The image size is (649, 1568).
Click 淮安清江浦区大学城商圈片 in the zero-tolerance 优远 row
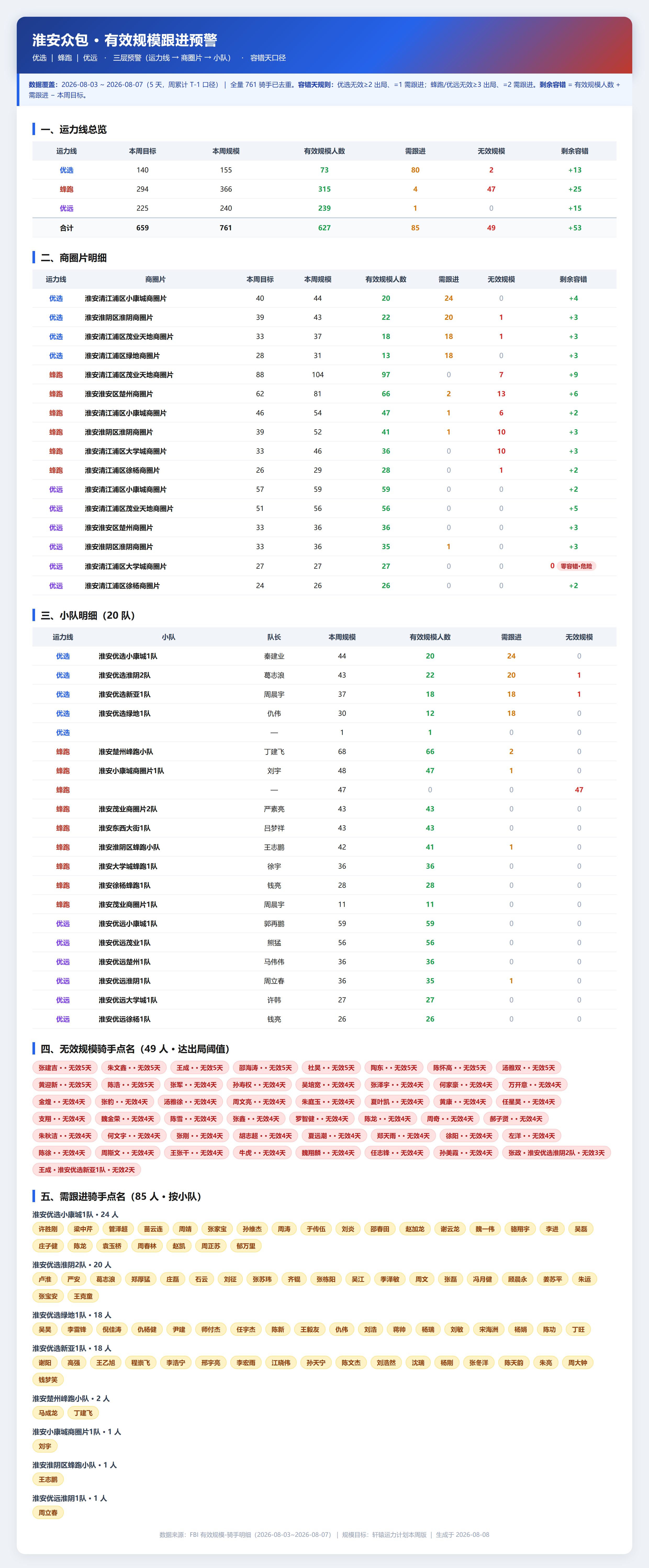click(x=125, y=566)
